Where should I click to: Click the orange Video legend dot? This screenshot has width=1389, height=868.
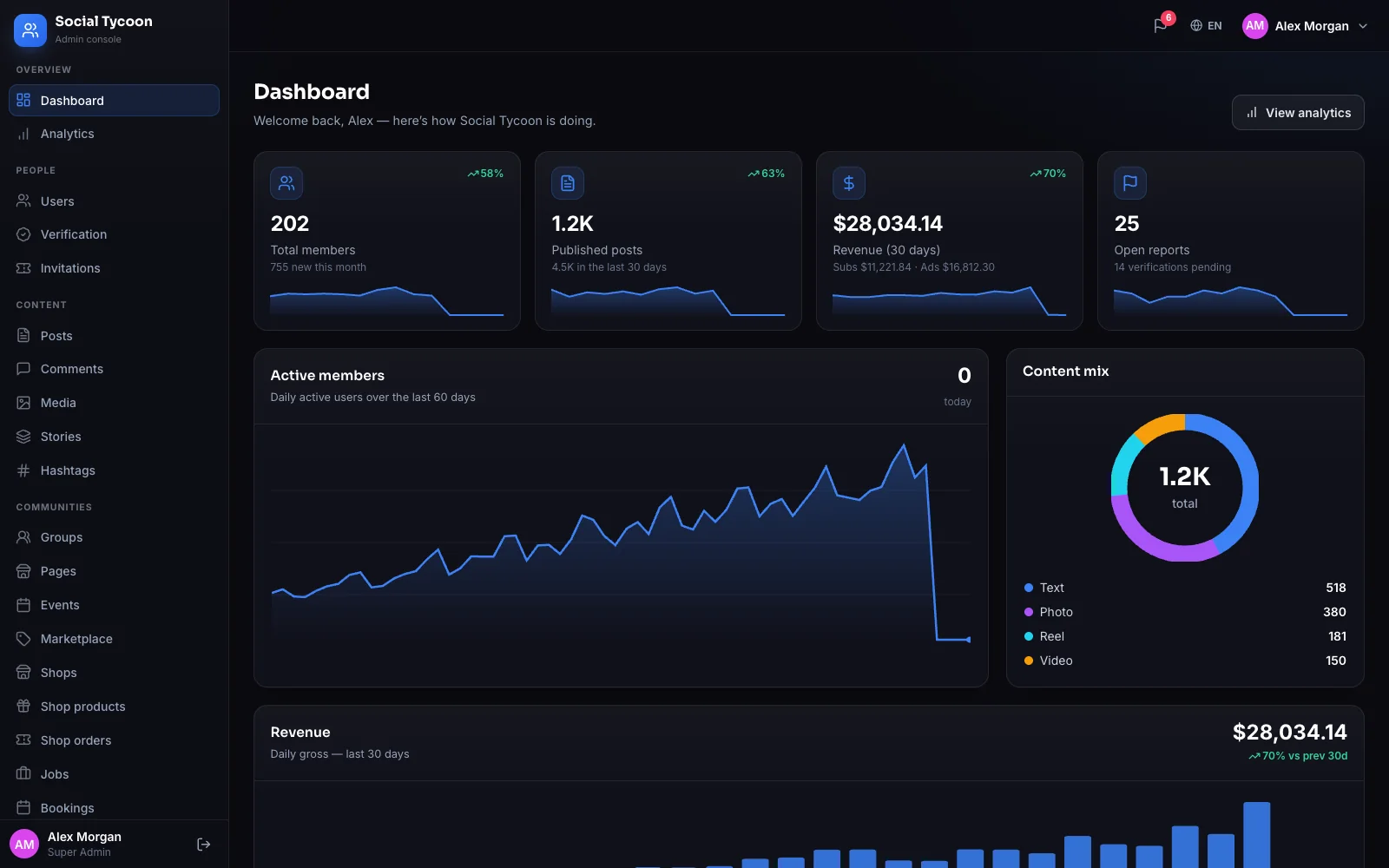tap(1029, 661)
